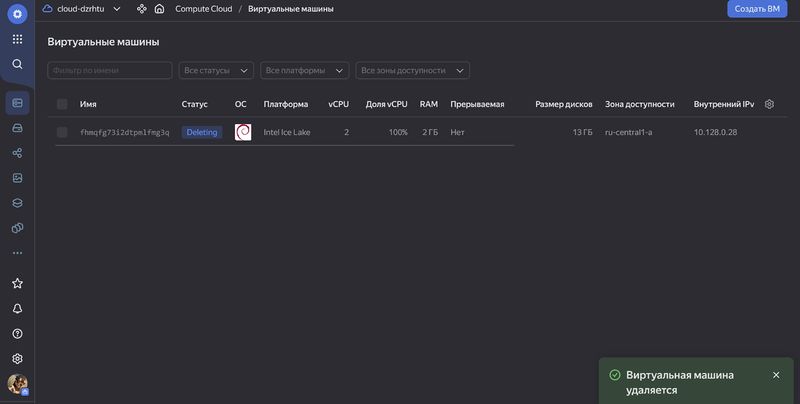The height and width of the screenshot is (404, 800).
Task: Click the help question mark icon
Action: click(x=17, y=334)
